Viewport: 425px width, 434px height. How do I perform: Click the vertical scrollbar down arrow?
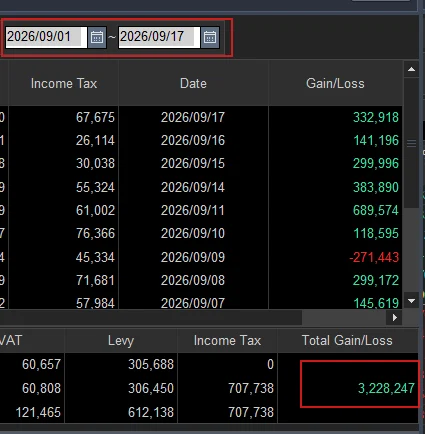point(411,301)
